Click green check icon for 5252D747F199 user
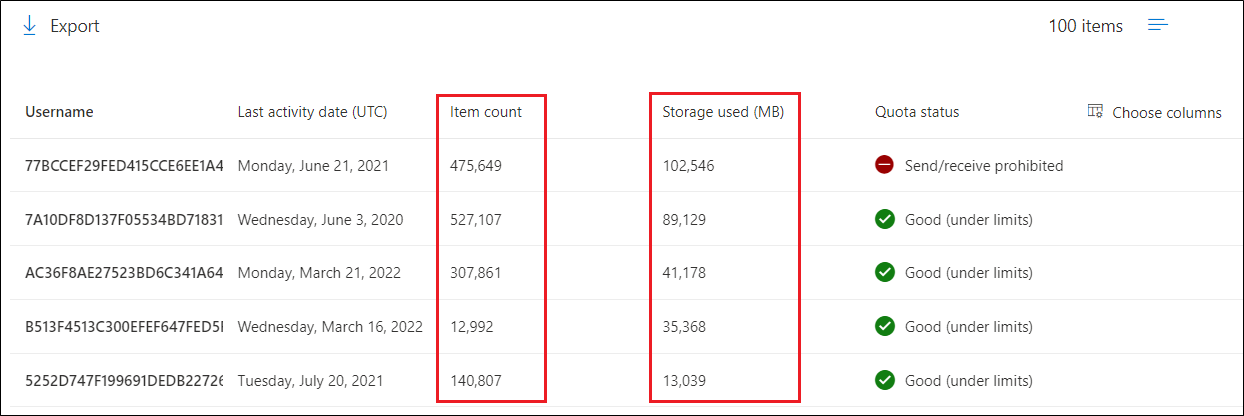 (x=884, y=380)
